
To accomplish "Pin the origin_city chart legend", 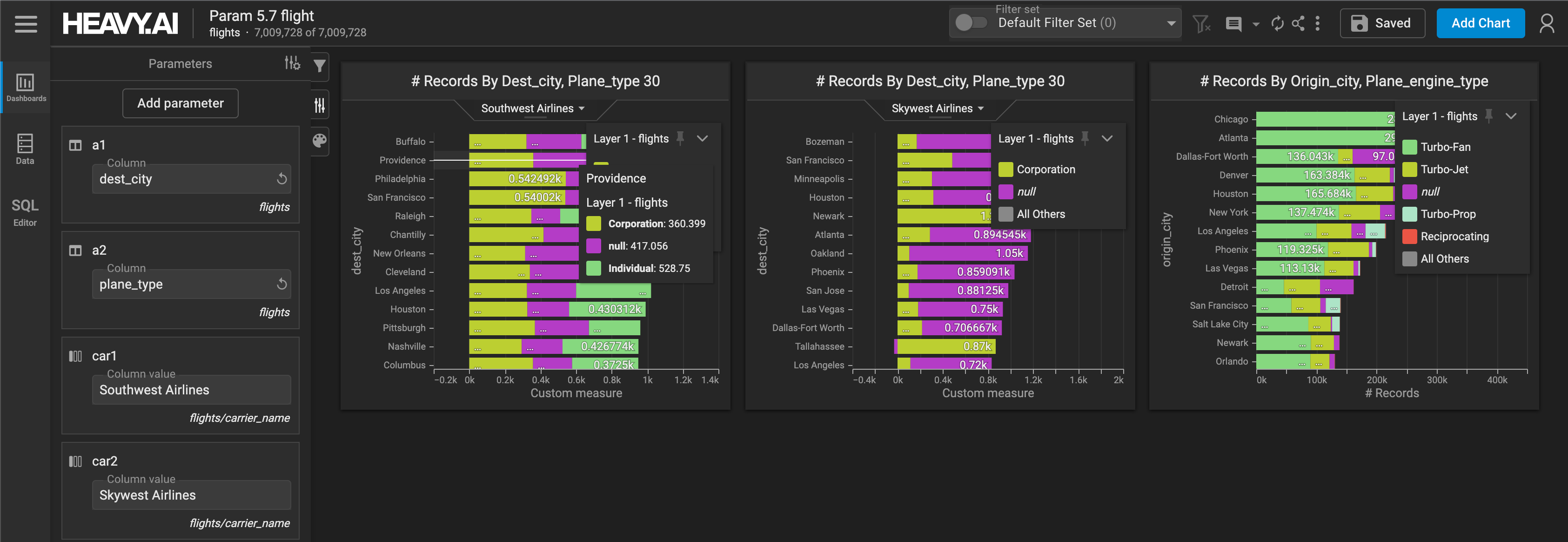I will tap(1489, 115).
